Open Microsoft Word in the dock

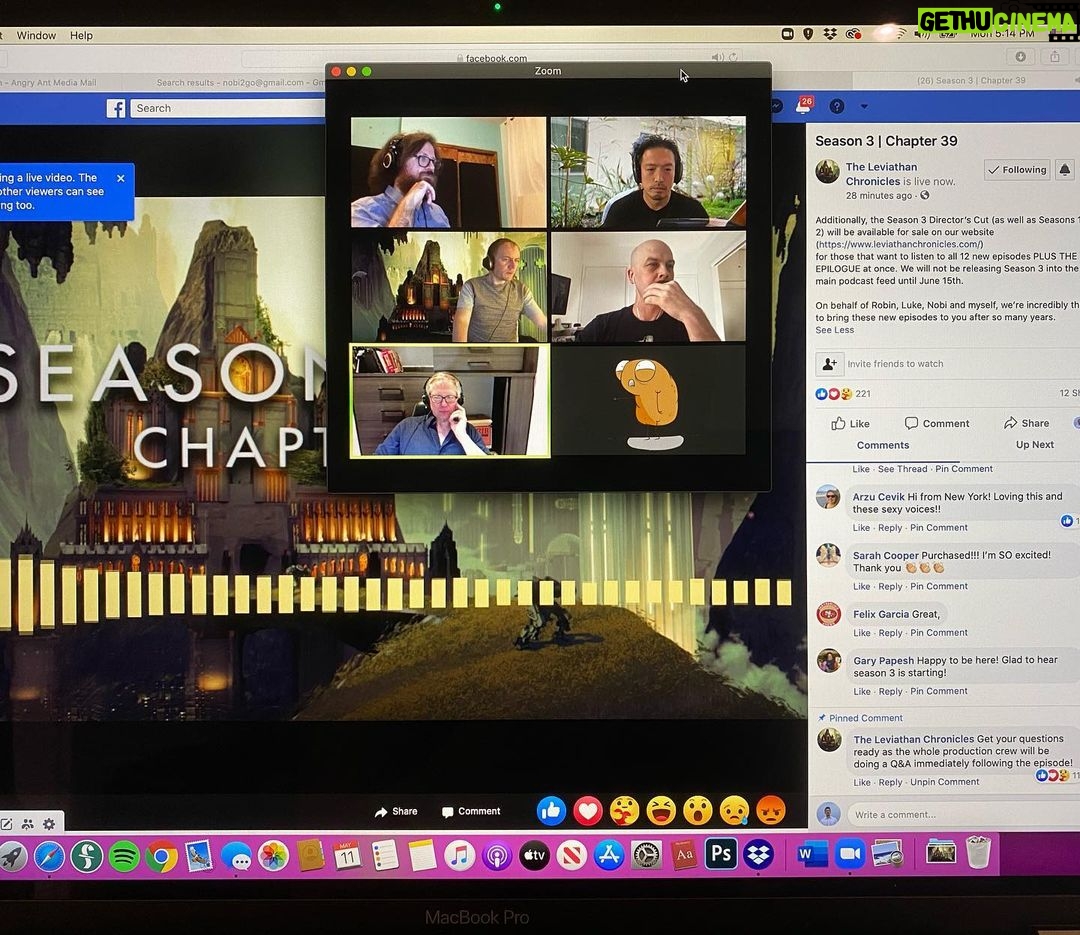tap(812, 854)
